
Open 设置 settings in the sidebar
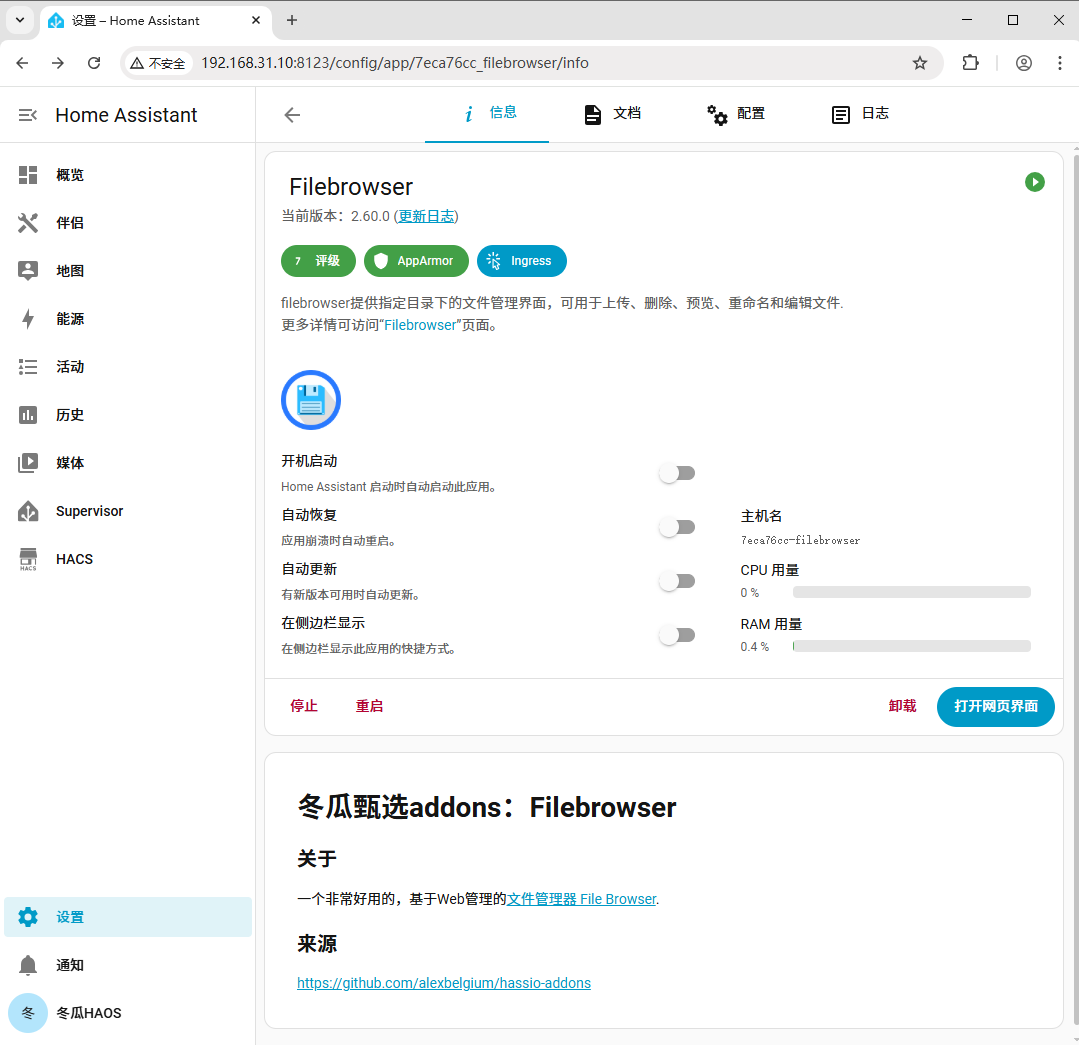click(127, 917)
